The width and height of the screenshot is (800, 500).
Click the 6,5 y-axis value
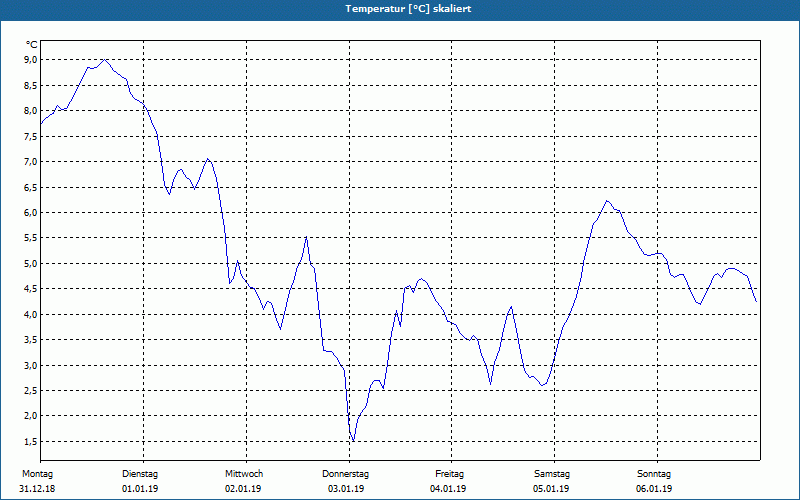tap(31, 187)
